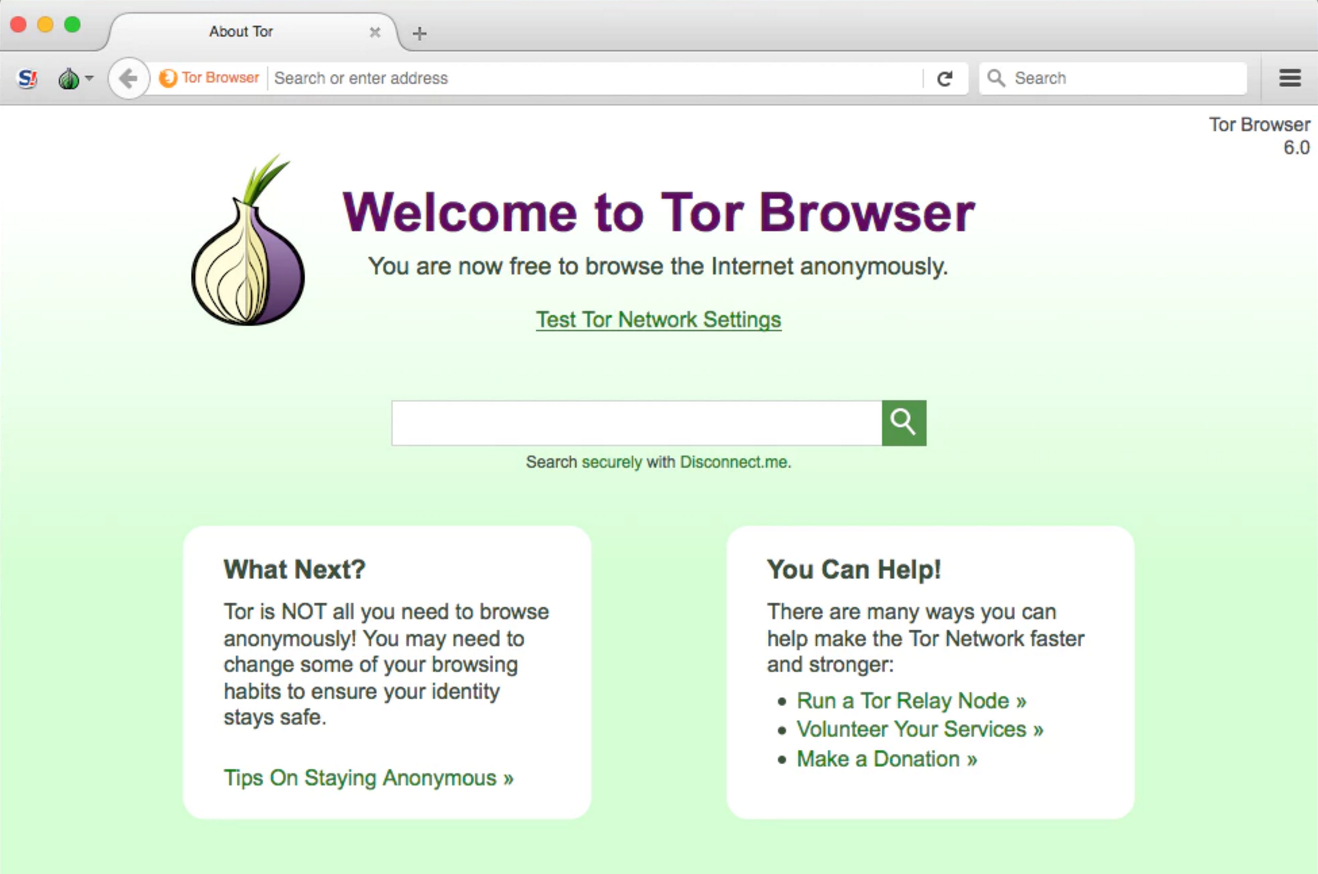Viewport: 1318px width, 874px height.
Task: Follow the Run a Tor Relay Node link
Action: pyautogui.click(x=911, y=701)
